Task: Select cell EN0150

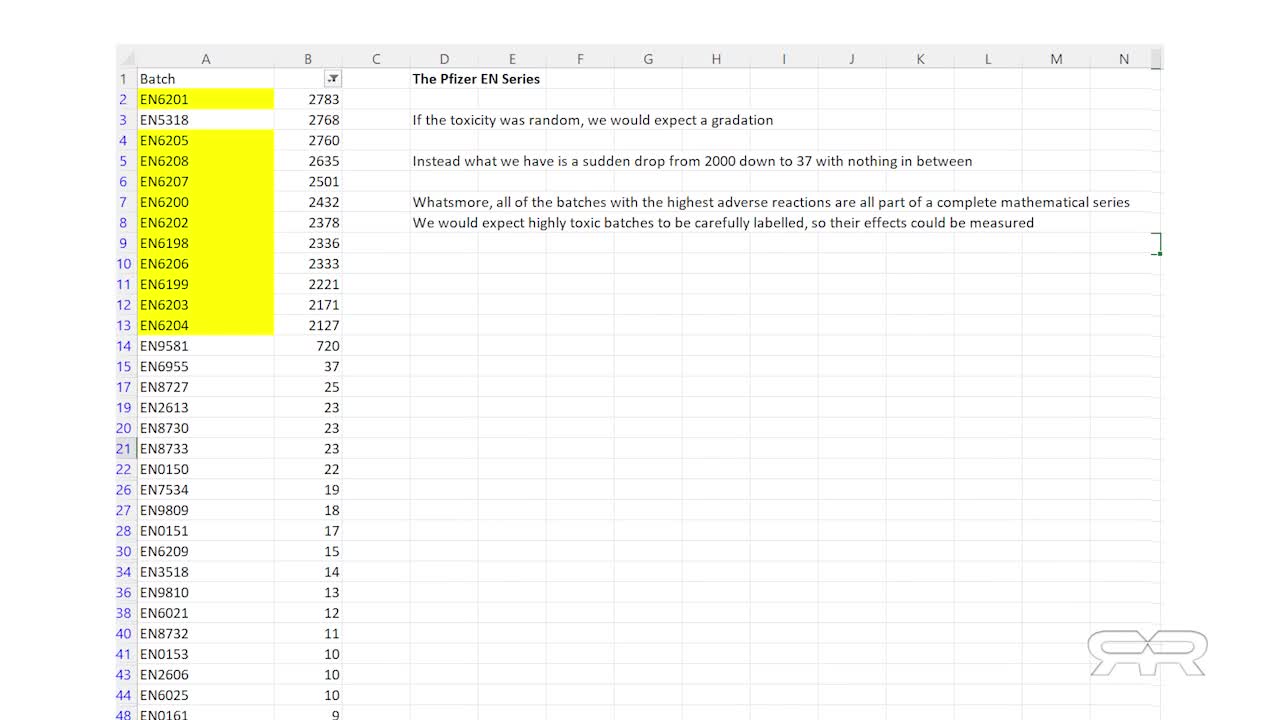Action: [x=205, y=469]
